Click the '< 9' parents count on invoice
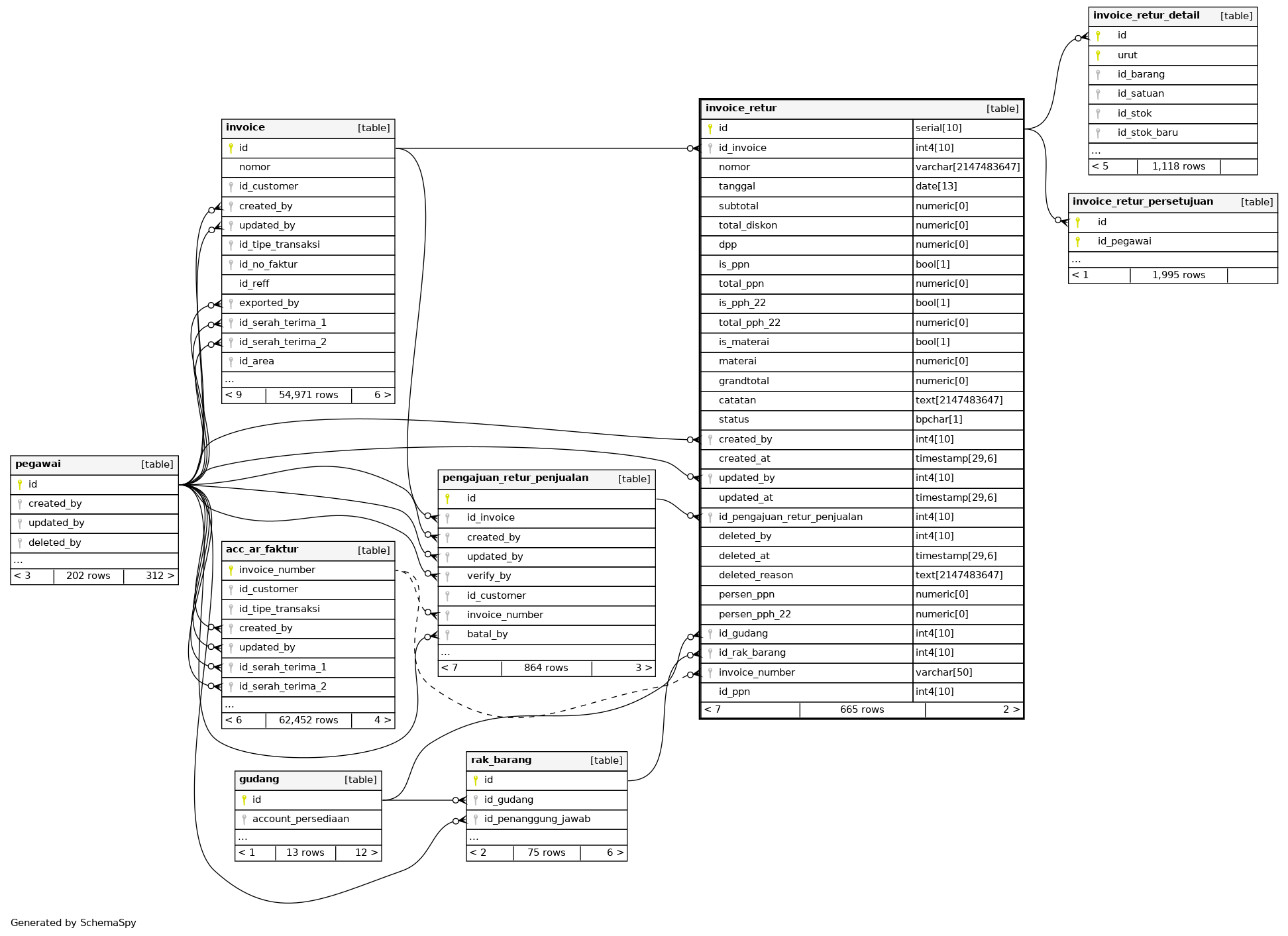The height and width of the screenshot is (936, 1288). [234, 395]
